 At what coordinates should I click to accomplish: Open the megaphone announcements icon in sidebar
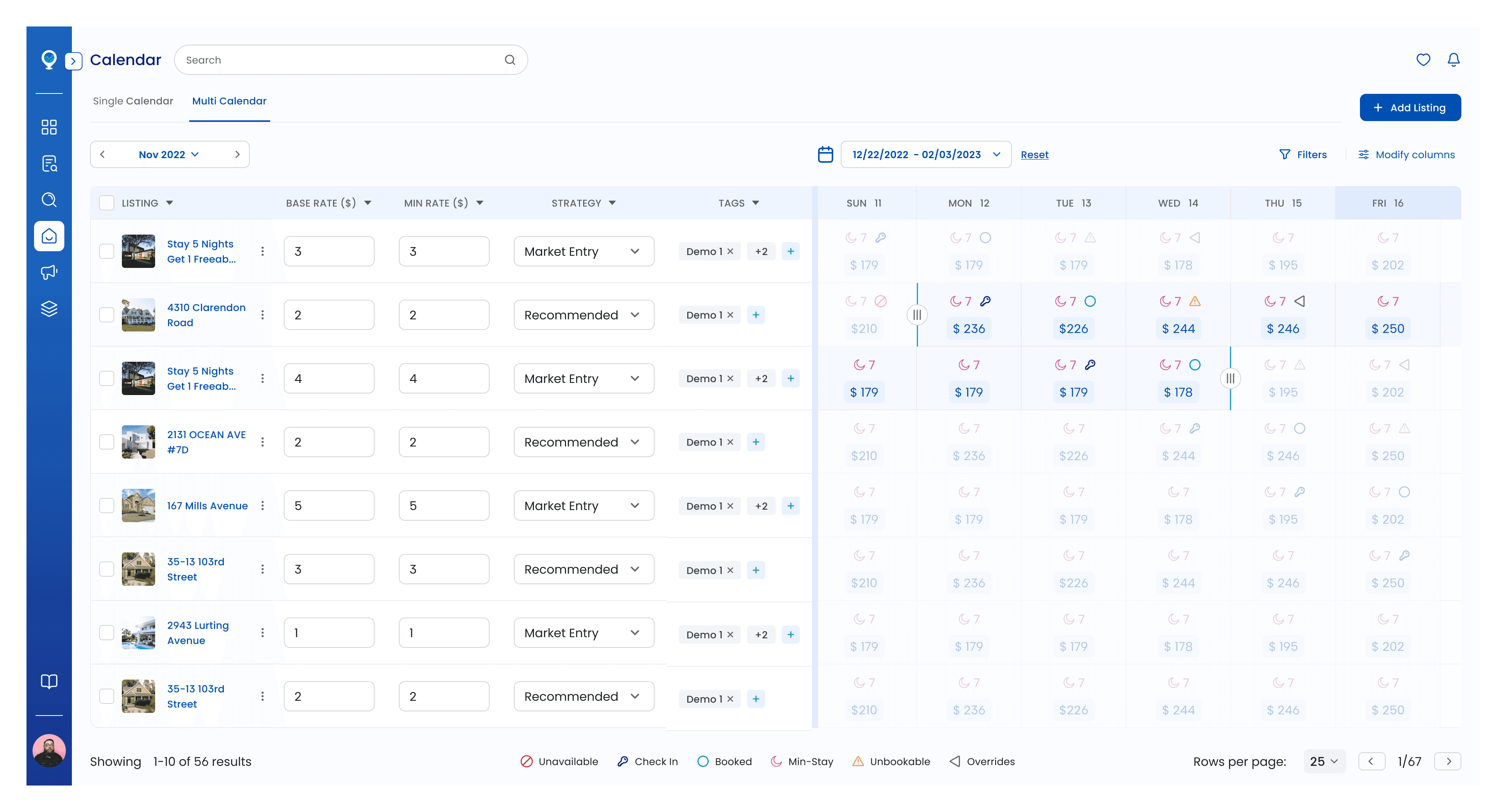[x=49, y=272]
